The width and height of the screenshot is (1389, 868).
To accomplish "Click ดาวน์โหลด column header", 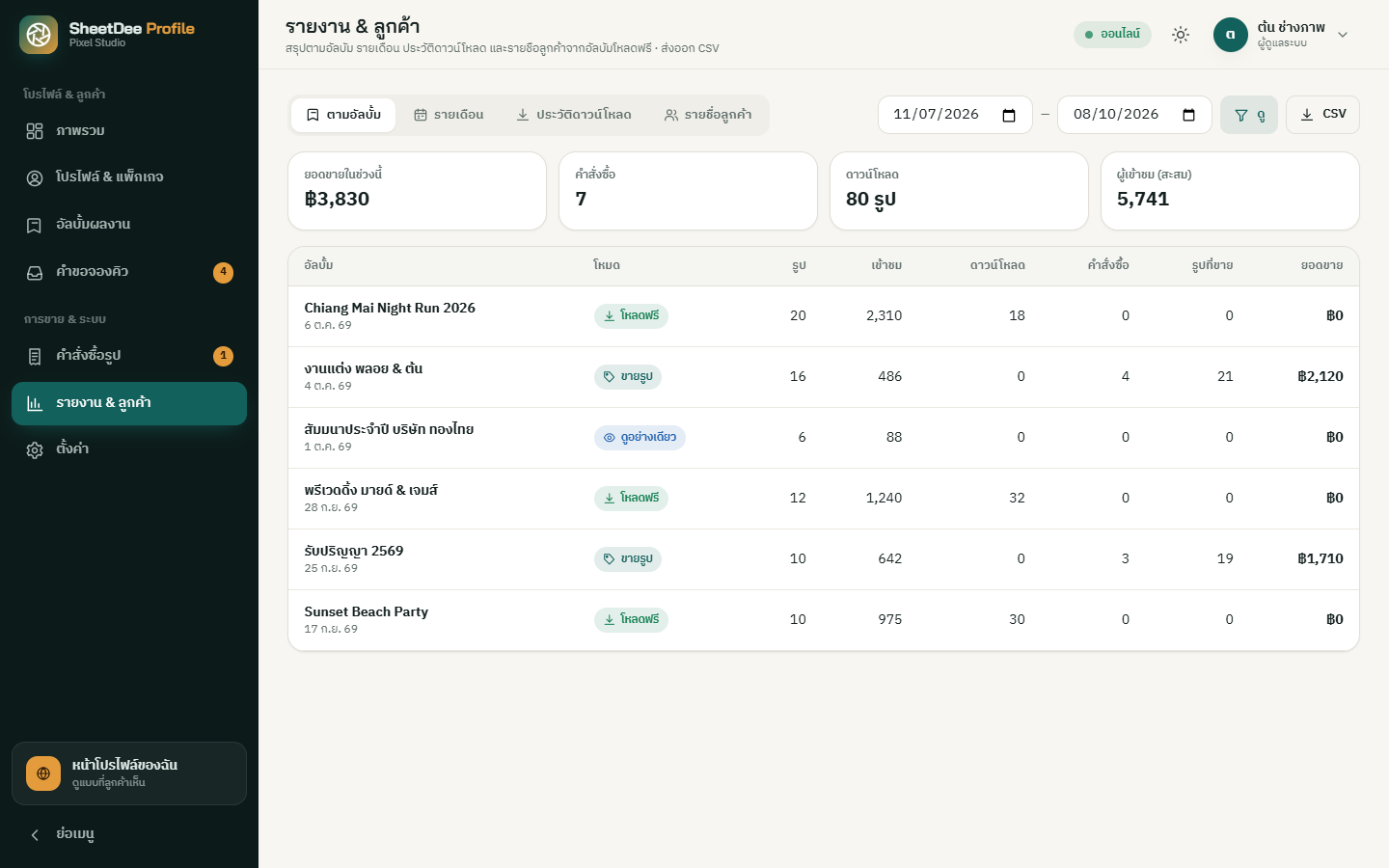I will (997, 265).
